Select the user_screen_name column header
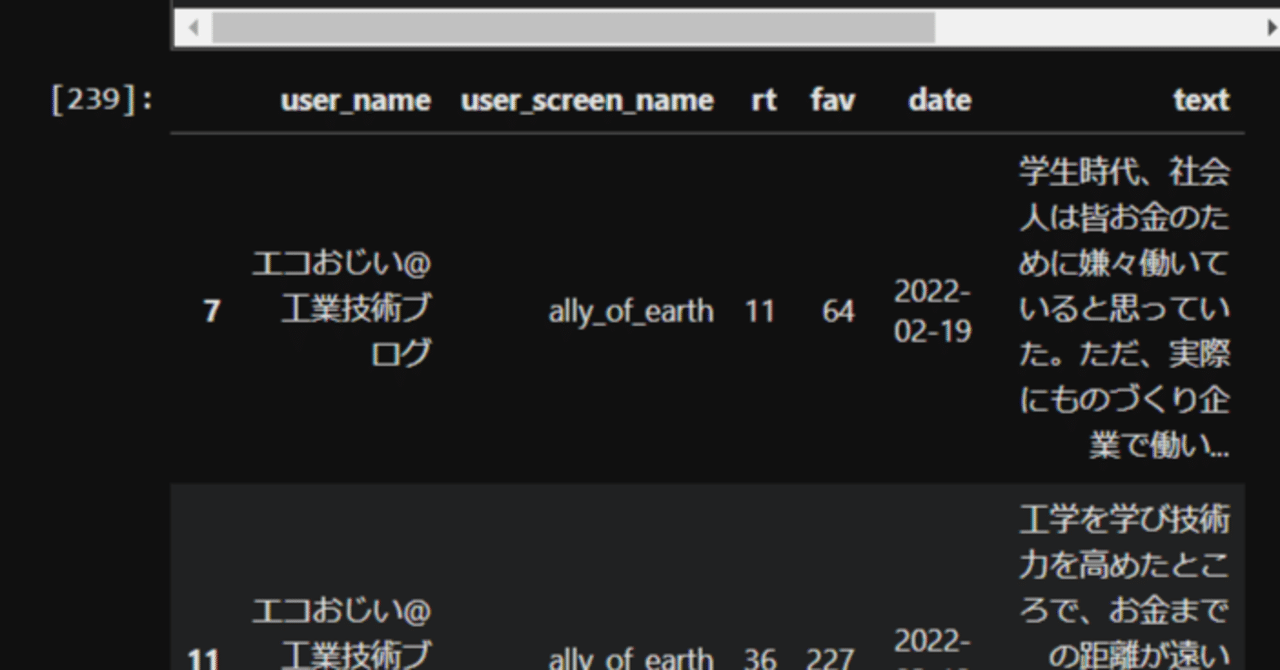 pos(586,100)
